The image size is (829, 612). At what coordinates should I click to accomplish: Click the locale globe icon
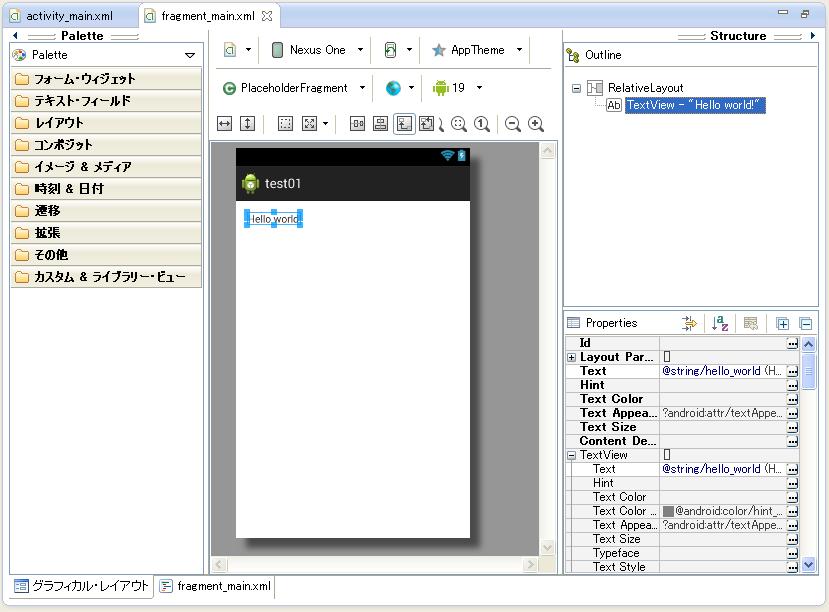(x=393, y=88)
